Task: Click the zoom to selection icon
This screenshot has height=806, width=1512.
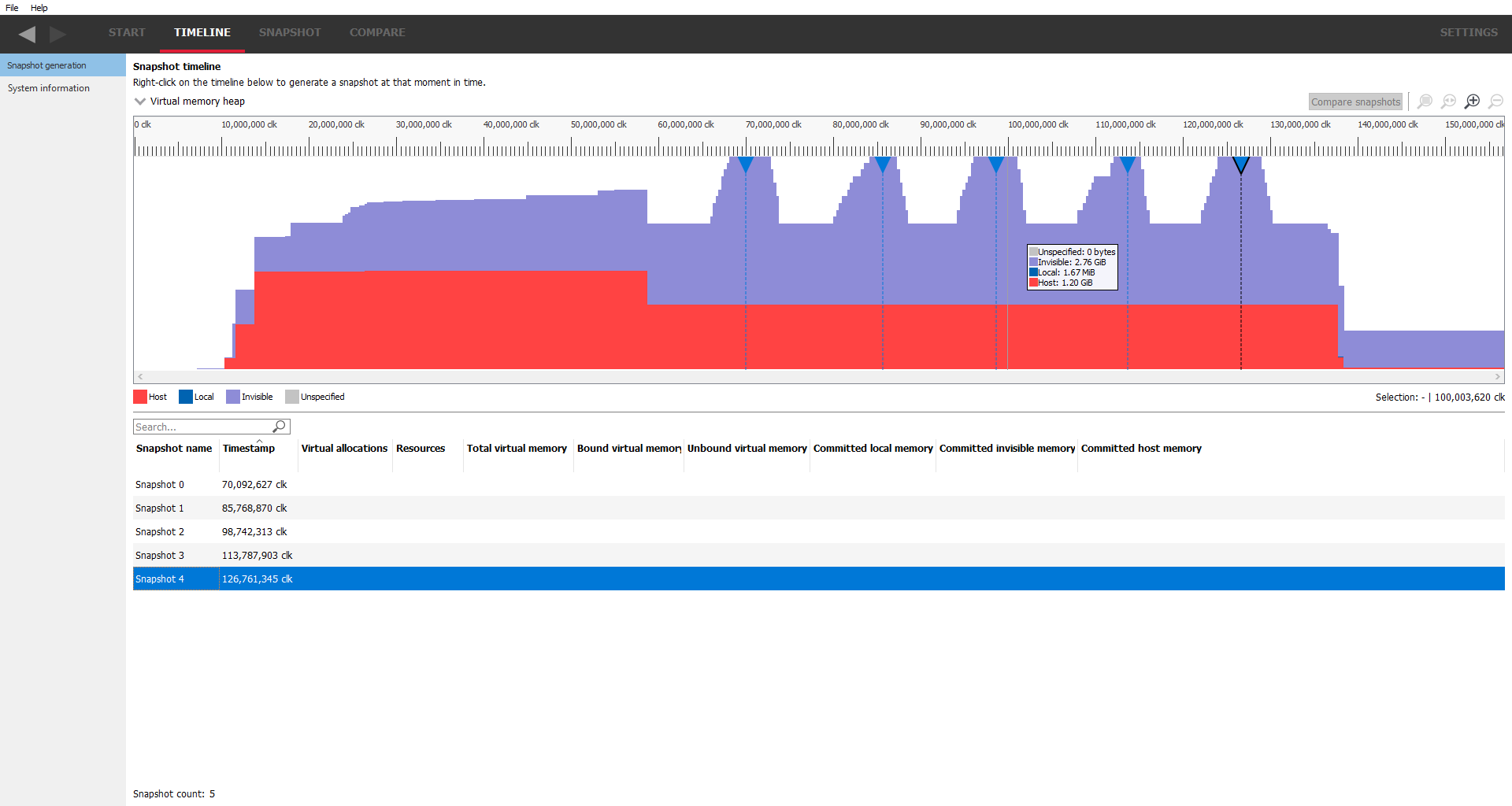Action: click(x=1425, y=102)
